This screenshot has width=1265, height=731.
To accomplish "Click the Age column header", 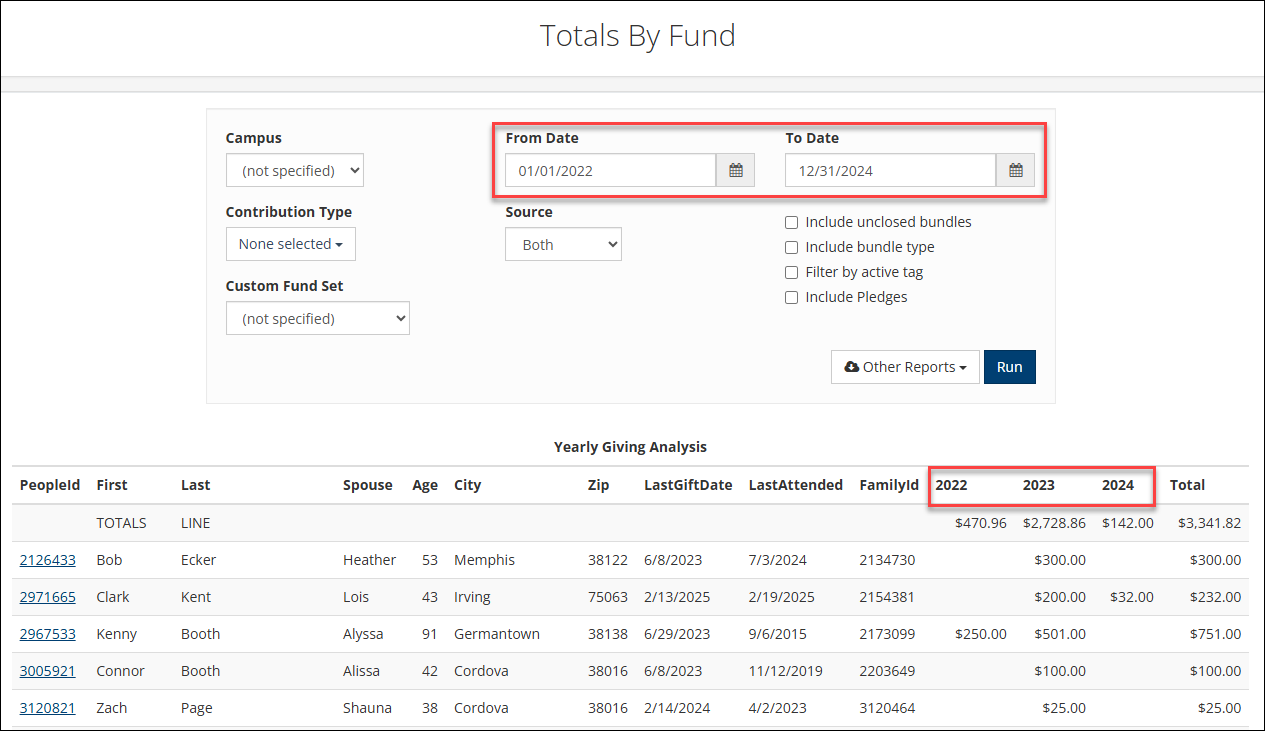I will (425, 485).
